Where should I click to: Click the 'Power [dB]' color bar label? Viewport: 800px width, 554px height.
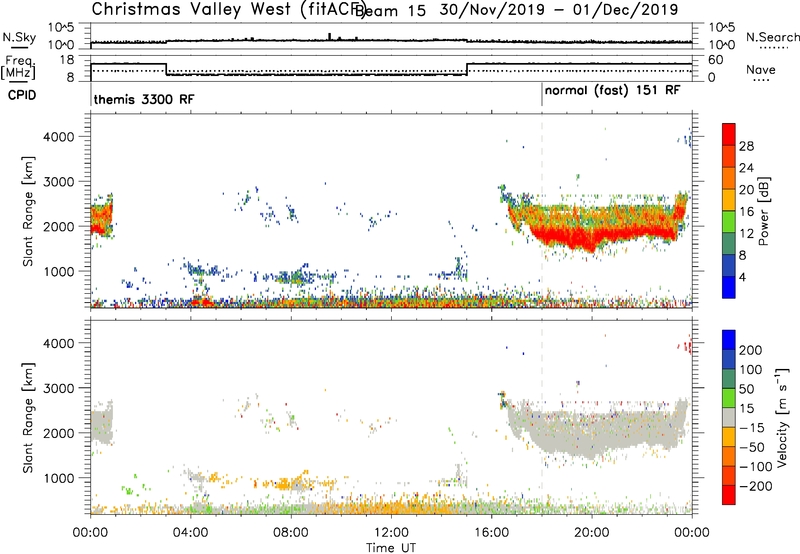tap(764, 211)
